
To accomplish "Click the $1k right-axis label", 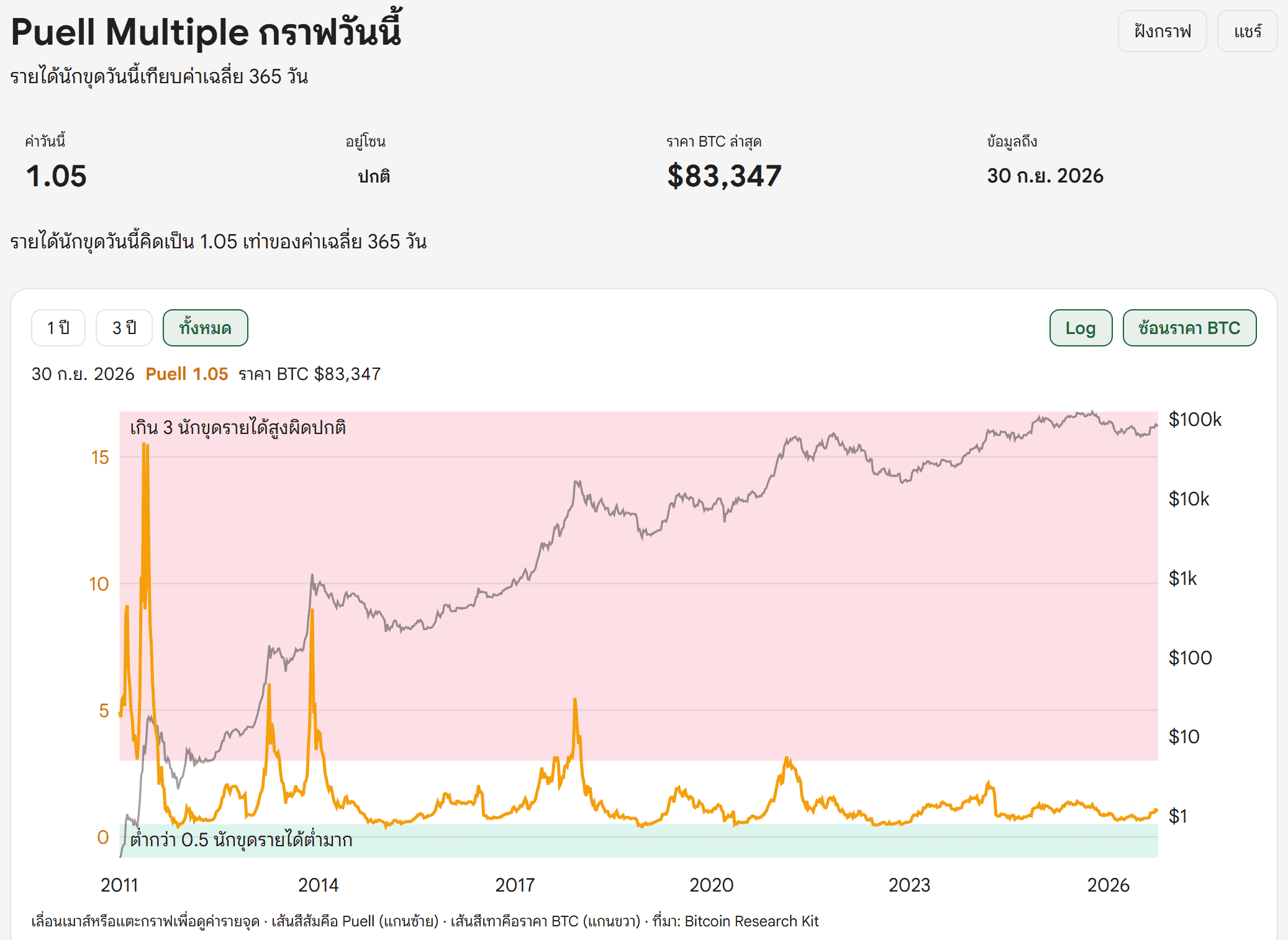I will pyautogui.click(x=1182, y=579).
